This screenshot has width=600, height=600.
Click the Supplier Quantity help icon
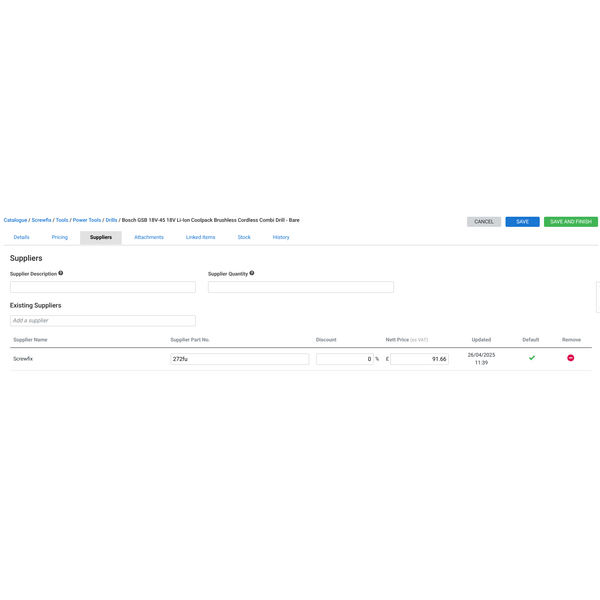(x=252, y=273)
